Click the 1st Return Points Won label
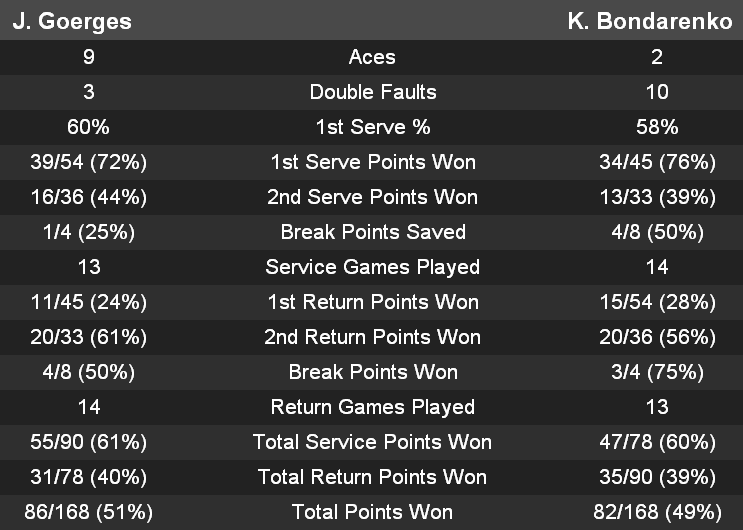This screenshot has height=530, width=743. click(x=372, y=302)
